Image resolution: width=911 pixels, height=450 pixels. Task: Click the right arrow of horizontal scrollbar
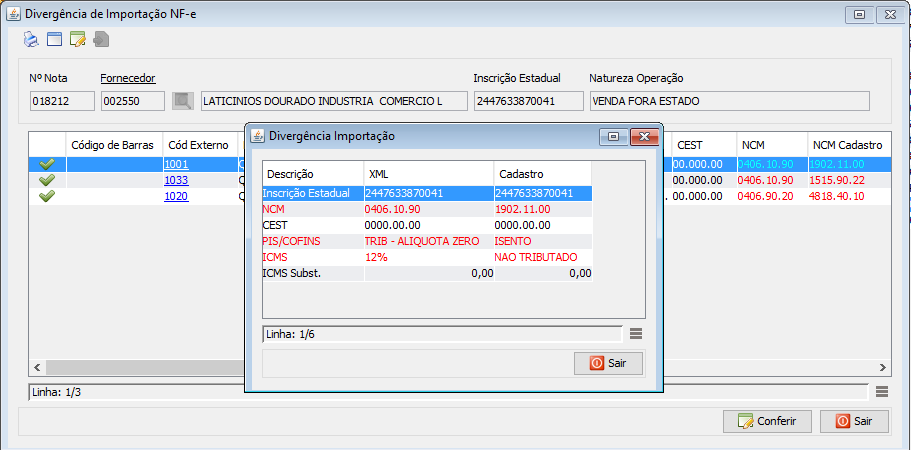click(882, 367)
